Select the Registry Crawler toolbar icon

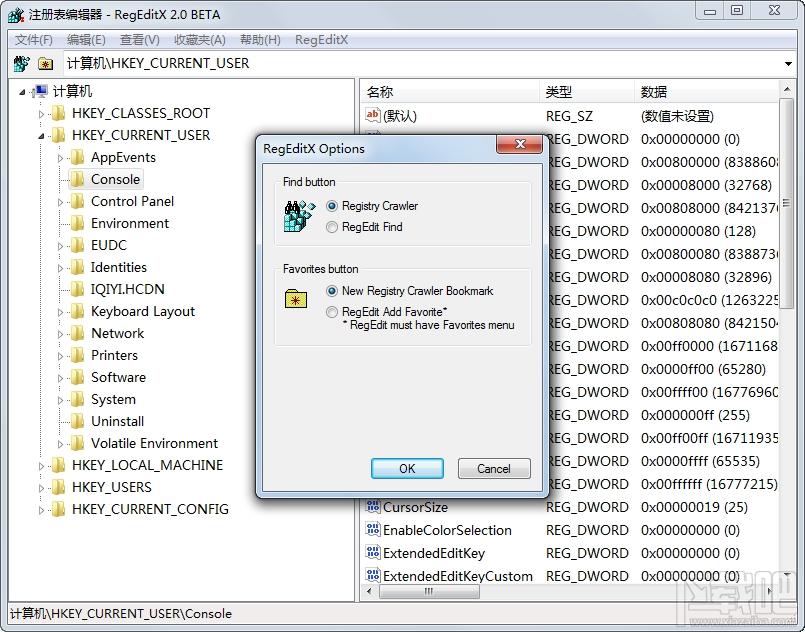pyautogui.click(x=21, y=62)
